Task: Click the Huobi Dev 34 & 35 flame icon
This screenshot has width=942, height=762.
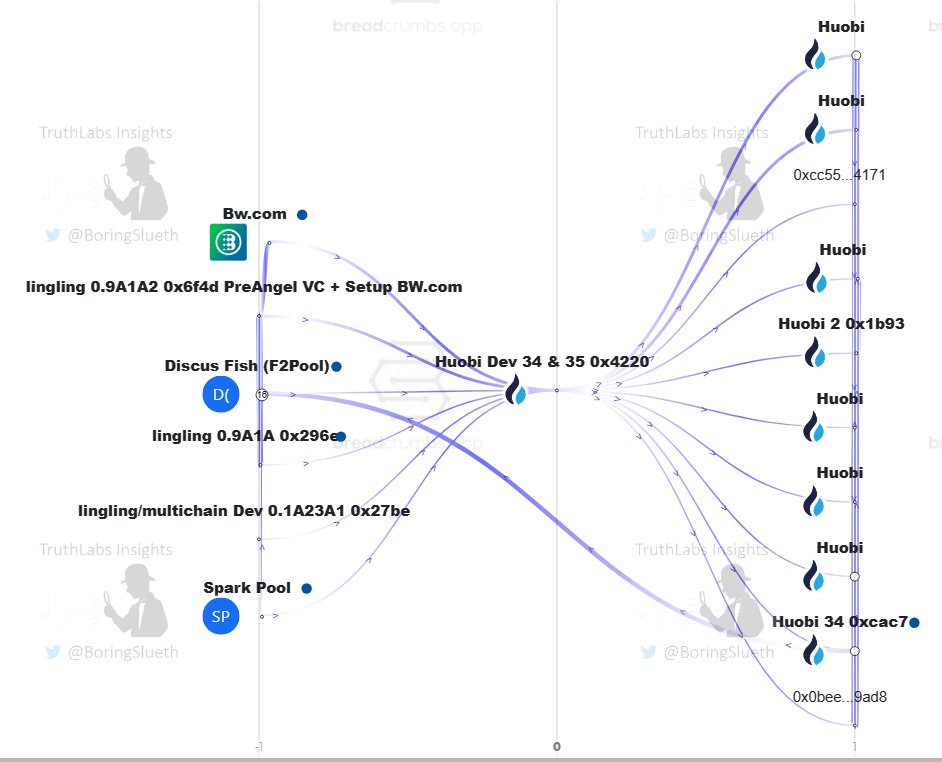Action: pos(516,392)
